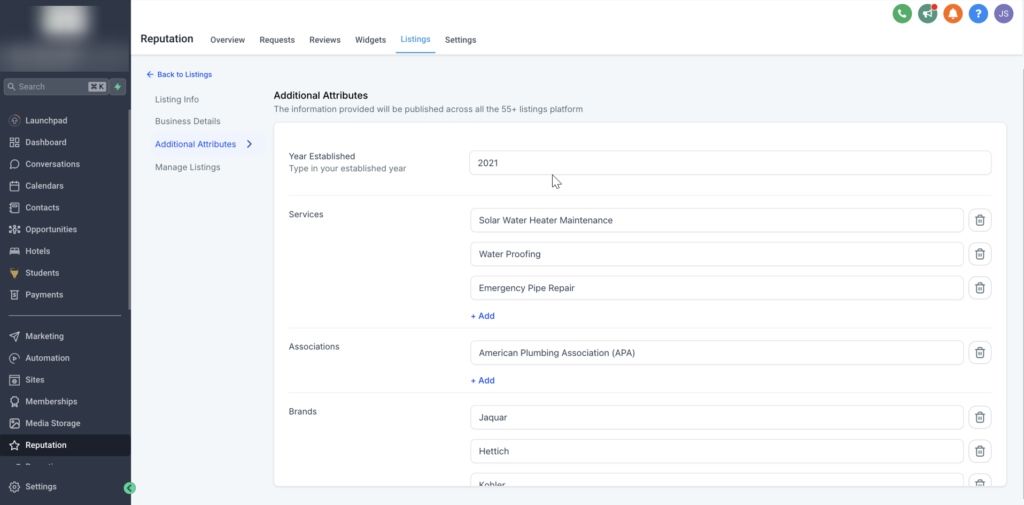
Task: Click the blue help question mark icon
Action: point(978,14)
